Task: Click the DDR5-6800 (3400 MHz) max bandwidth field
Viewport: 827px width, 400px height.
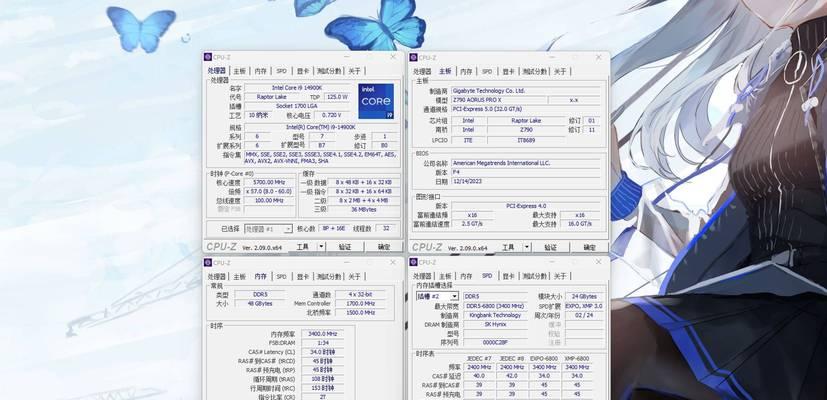Action: (495, 306)
